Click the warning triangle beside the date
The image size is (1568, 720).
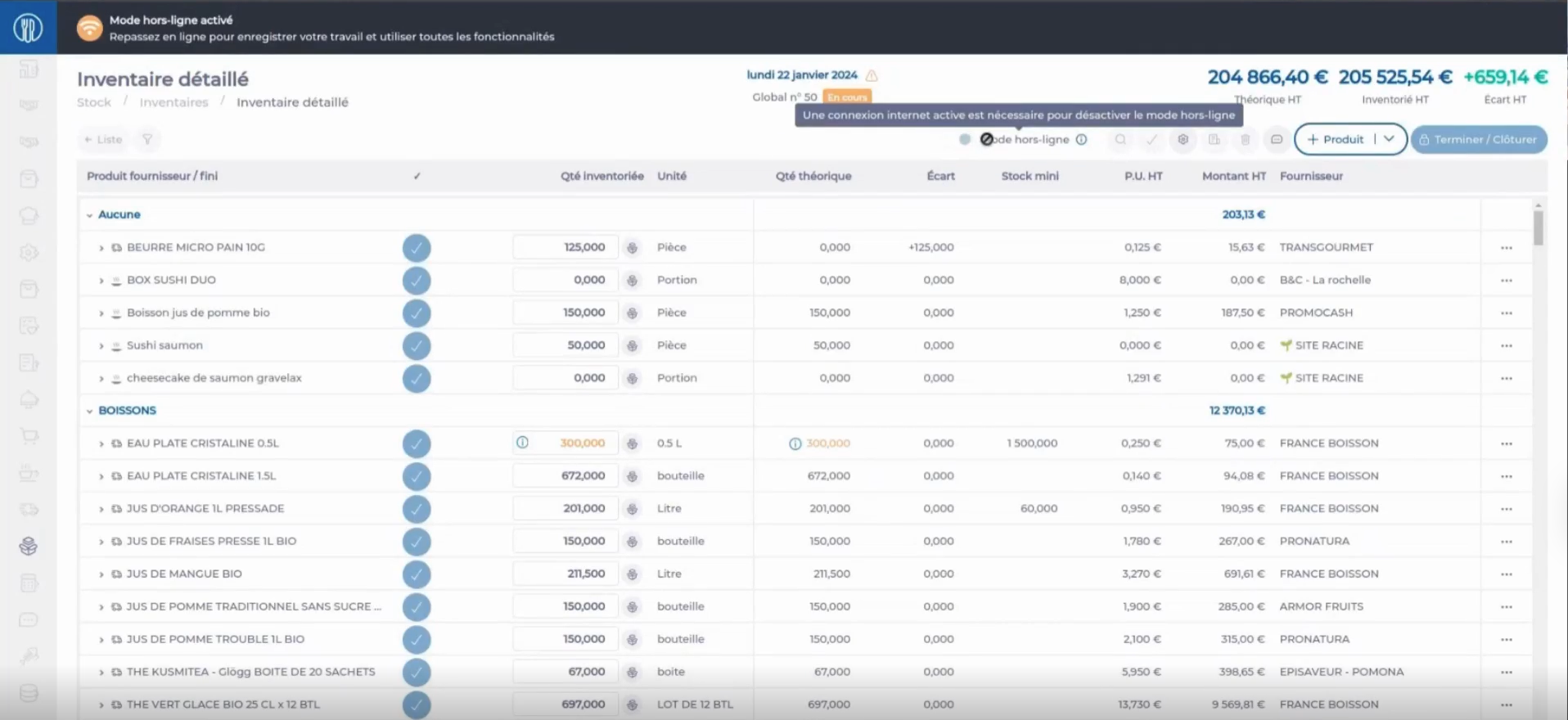(x=872, y=75)
